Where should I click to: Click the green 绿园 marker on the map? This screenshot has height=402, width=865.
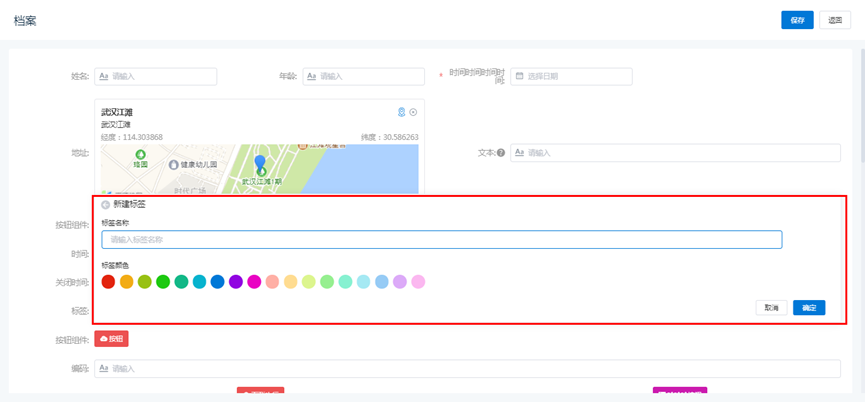pyautogui.click(x=140, y=155)
